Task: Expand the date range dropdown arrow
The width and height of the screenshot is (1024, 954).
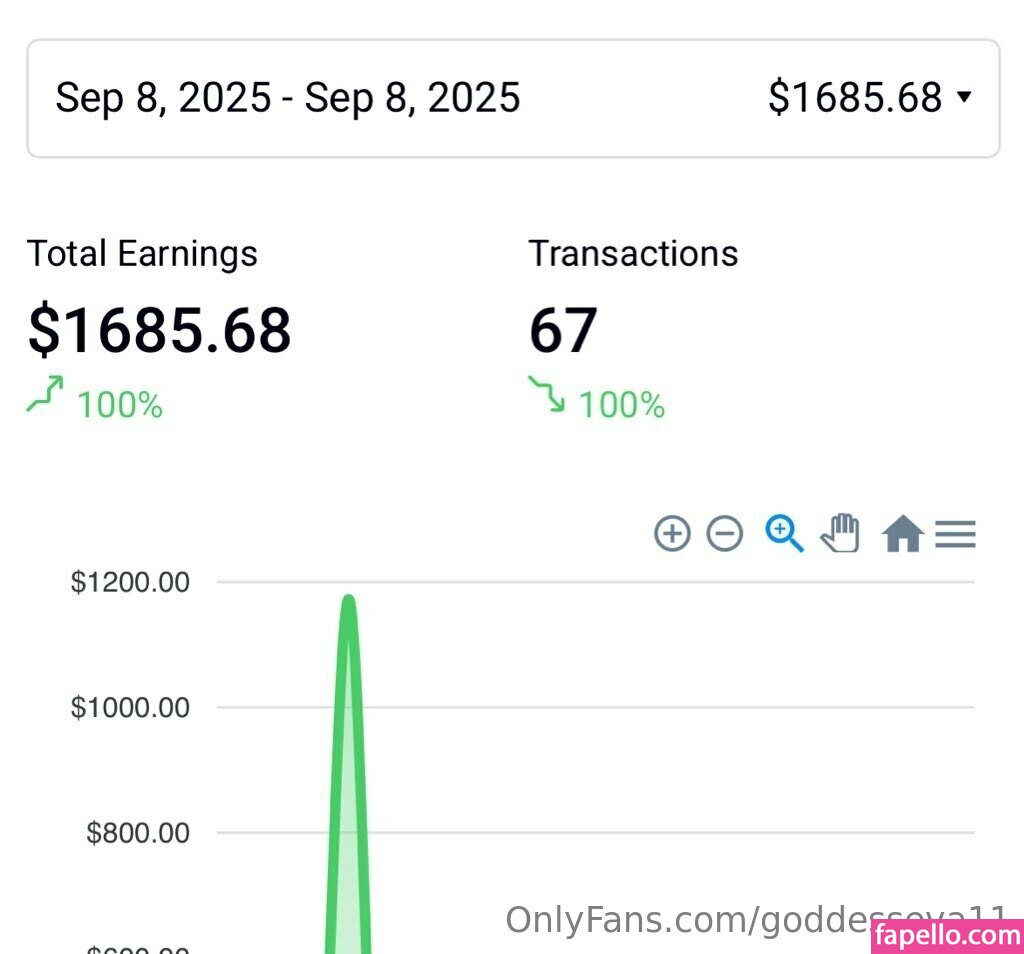Action: (964, 98)
